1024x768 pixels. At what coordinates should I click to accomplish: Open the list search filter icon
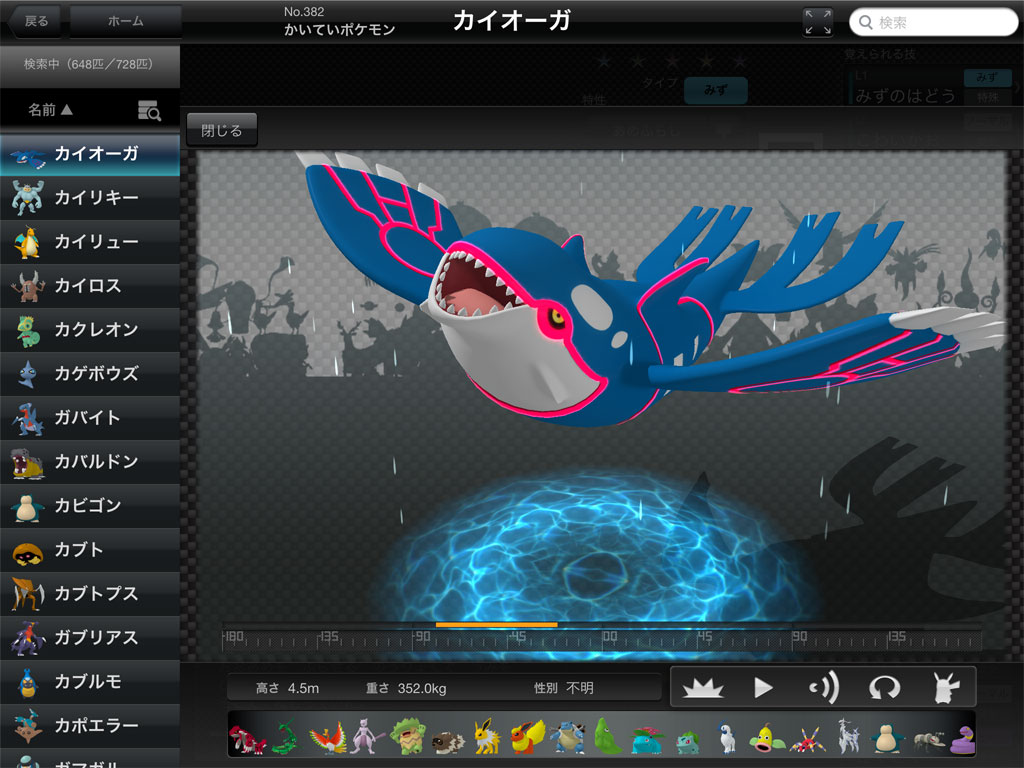(x=149, y=111)
